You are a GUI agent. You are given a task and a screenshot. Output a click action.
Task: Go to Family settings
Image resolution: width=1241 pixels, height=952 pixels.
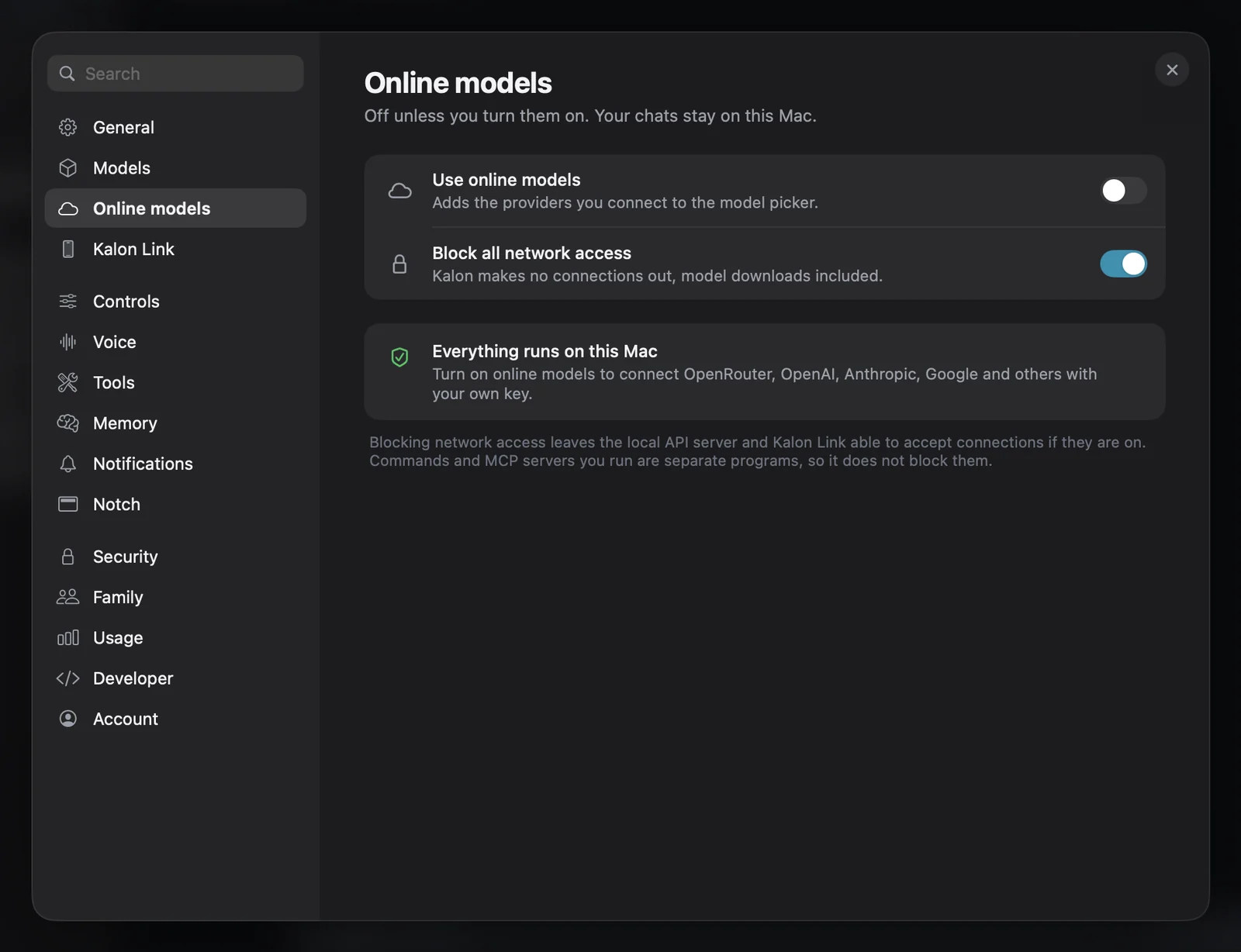[x=175, y=597]
